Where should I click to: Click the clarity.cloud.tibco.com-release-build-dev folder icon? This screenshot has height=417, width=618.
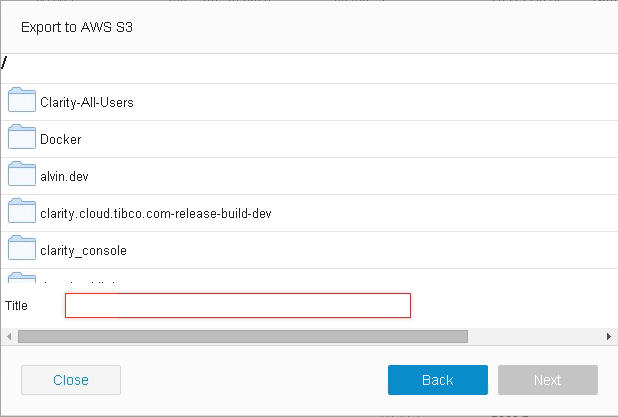tap(22, 212)
